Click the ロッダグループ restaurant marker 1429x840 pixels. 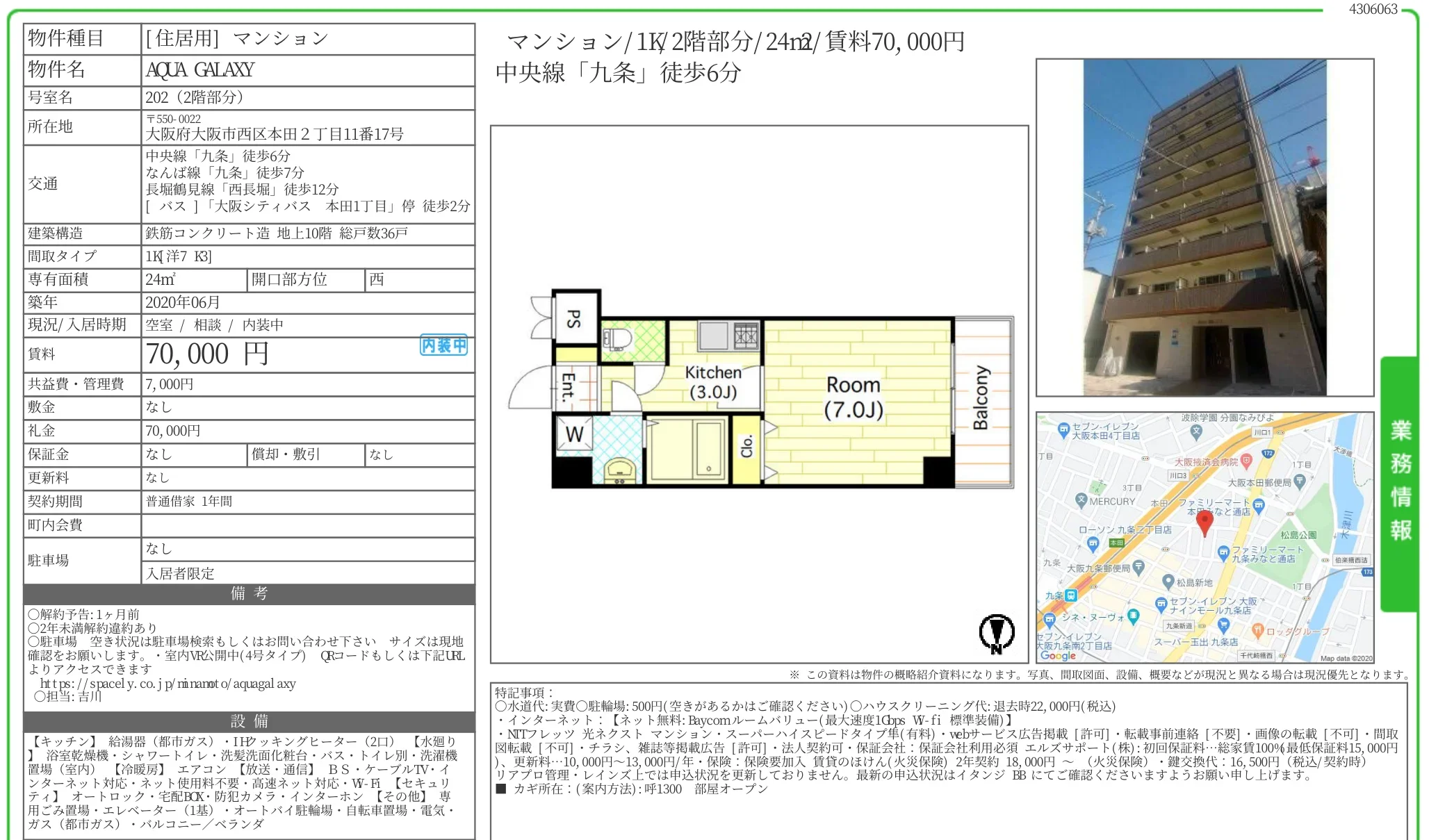(1257, 630)
